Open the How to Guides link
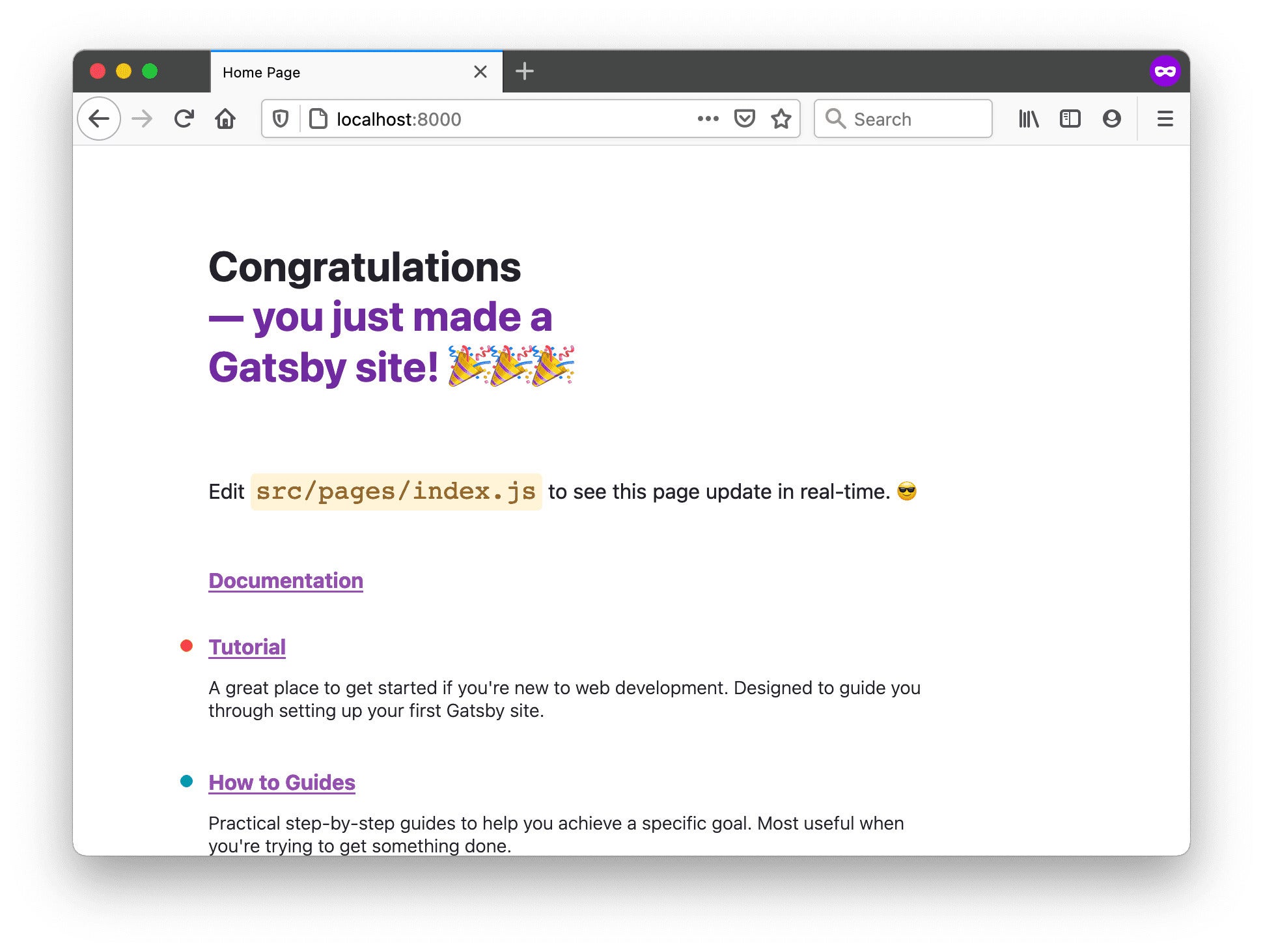The height and width of the screenshot is (952, 1263). tap(282, 783)
